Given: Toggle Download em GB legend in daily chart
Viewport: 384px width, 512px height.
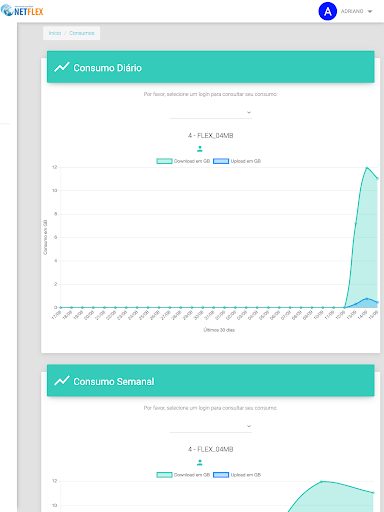Looking at the screenshot, I should pyautogui.click(x=183, y=161).
